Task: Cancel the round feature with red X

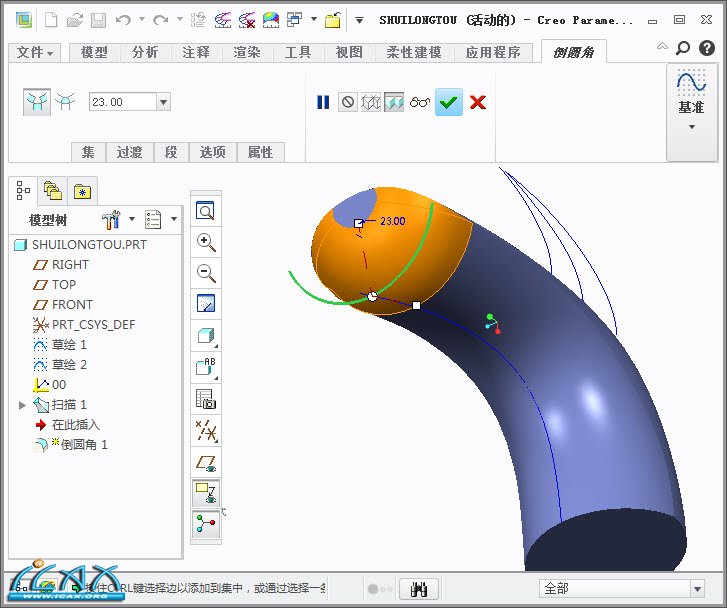Action: [x=478, y=102]
